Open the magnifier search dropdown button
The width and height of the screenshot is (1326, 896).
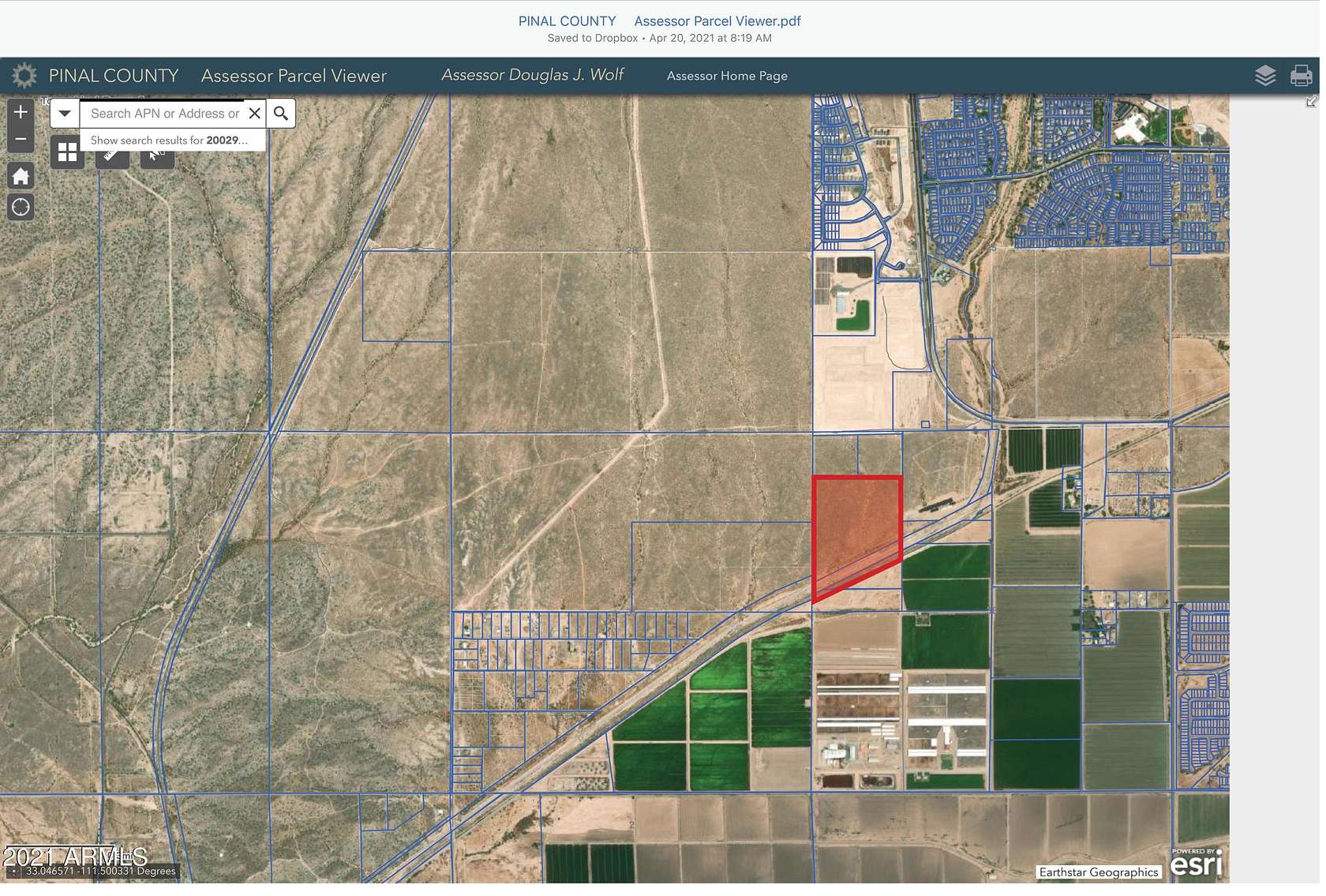coord(280,113)
